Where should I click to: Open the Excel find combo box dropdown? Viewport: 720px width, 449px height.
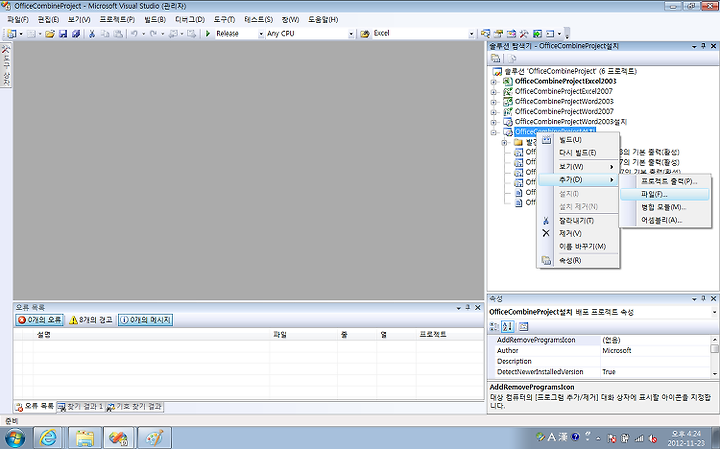471,34
